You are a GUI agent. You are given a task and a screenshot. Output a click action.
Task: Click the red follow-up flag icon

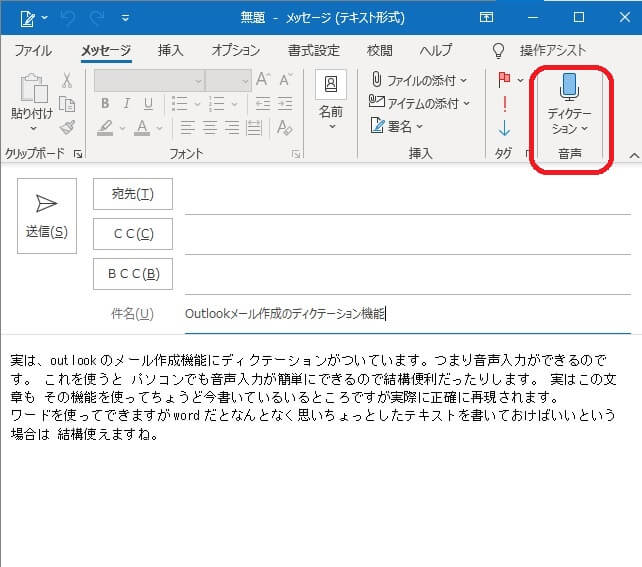[504, 79]
